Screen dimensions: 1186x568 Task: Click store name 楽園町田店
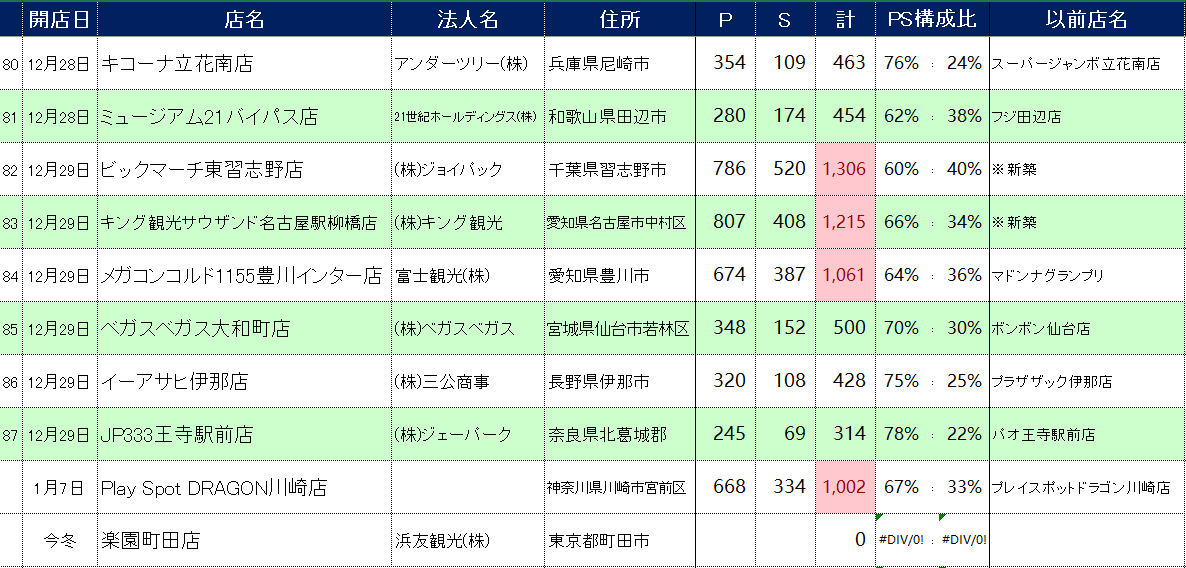click(151, 540)
